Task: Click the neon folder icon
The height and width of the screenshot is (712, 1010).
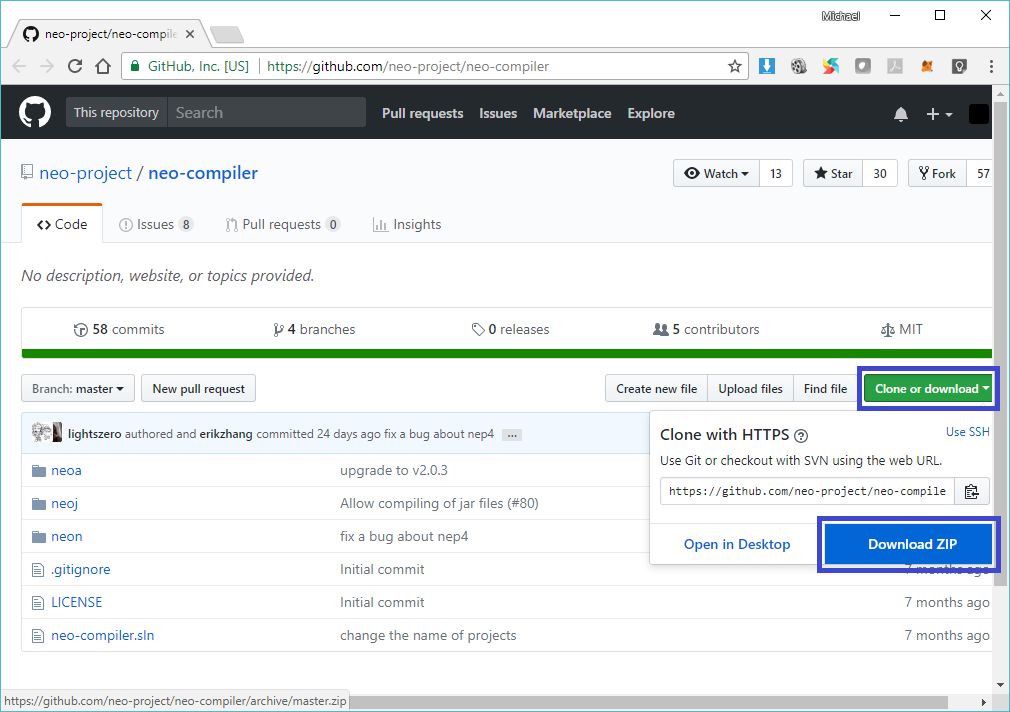Action: point(39,537)
